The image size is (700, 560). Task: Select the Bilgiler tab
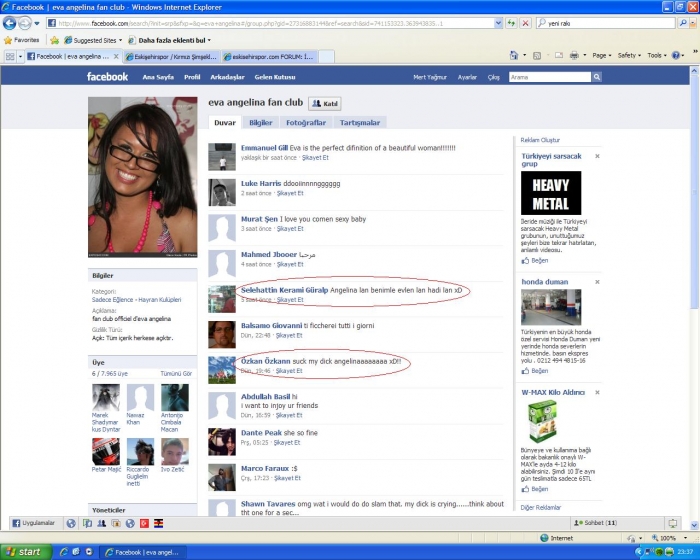coord(261,122)
